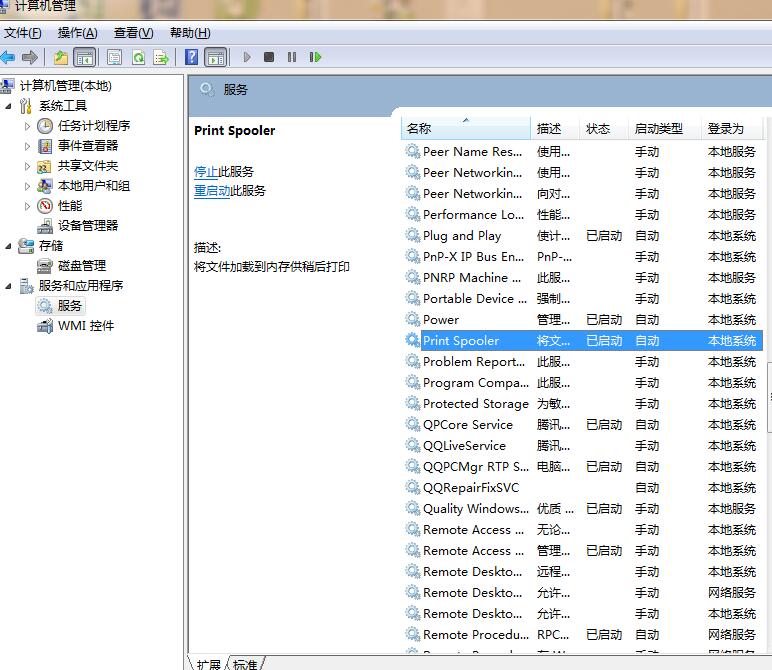Select the Print Spooler service row
Image resolution: width=772 pixels, height=670 pixels.
[582, 341]
